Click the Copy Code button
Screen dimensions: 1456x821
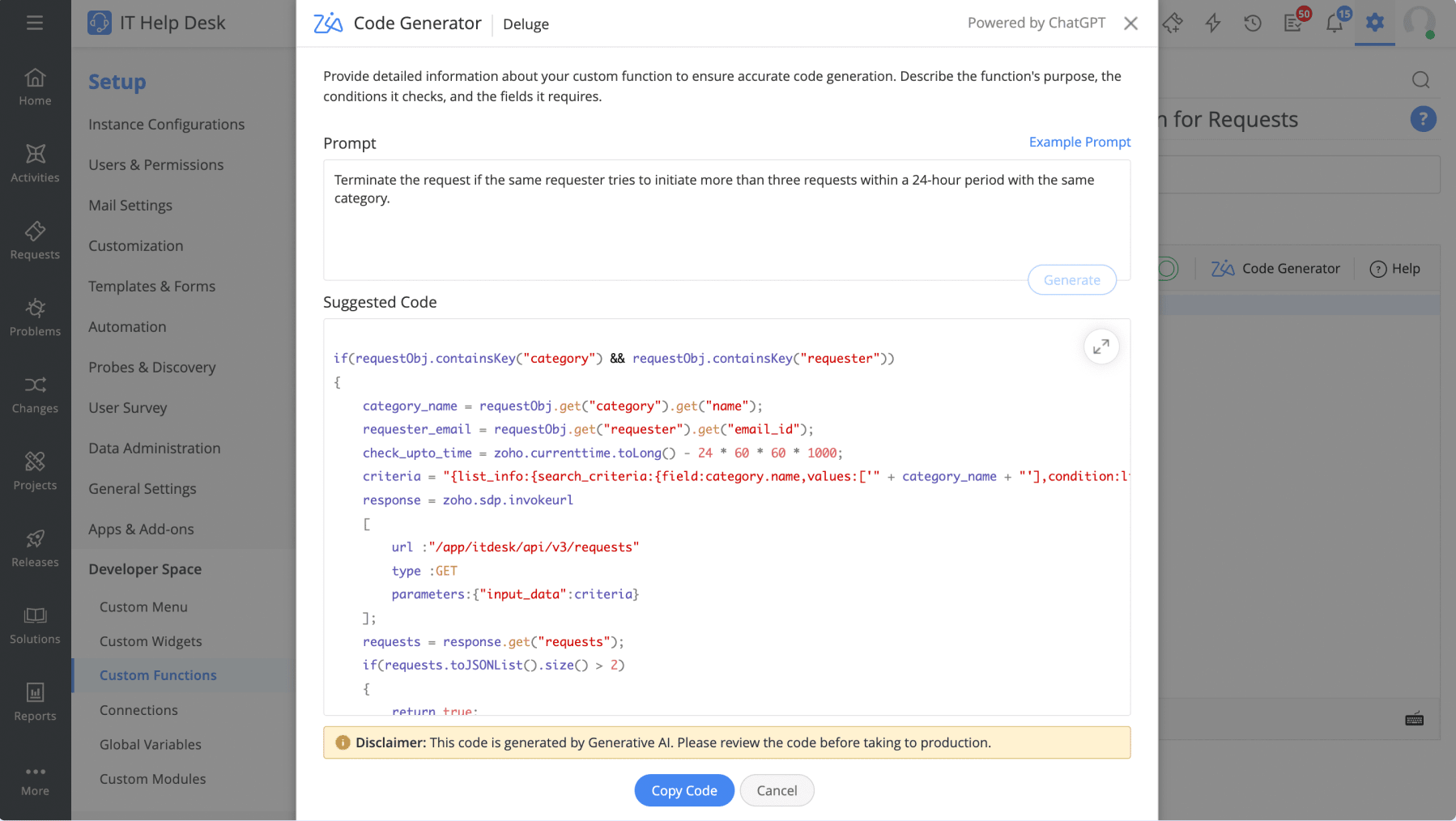(683, 790)
